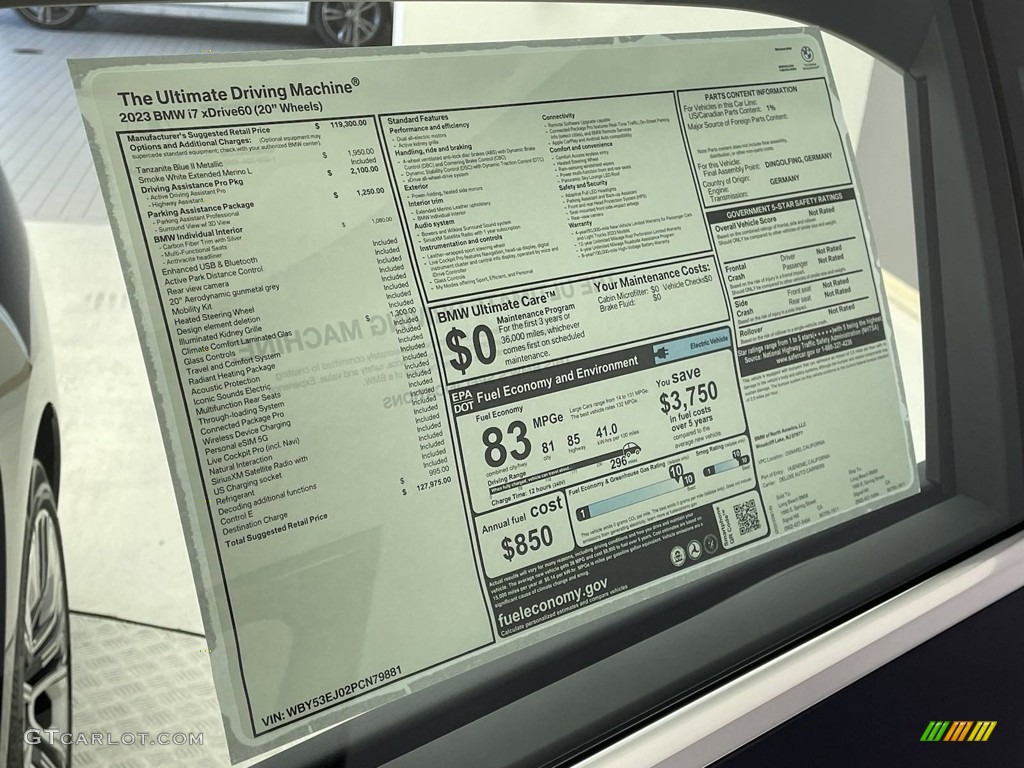Select the DINGOLFING, GERMANY assembly point

tap(798, 160)
